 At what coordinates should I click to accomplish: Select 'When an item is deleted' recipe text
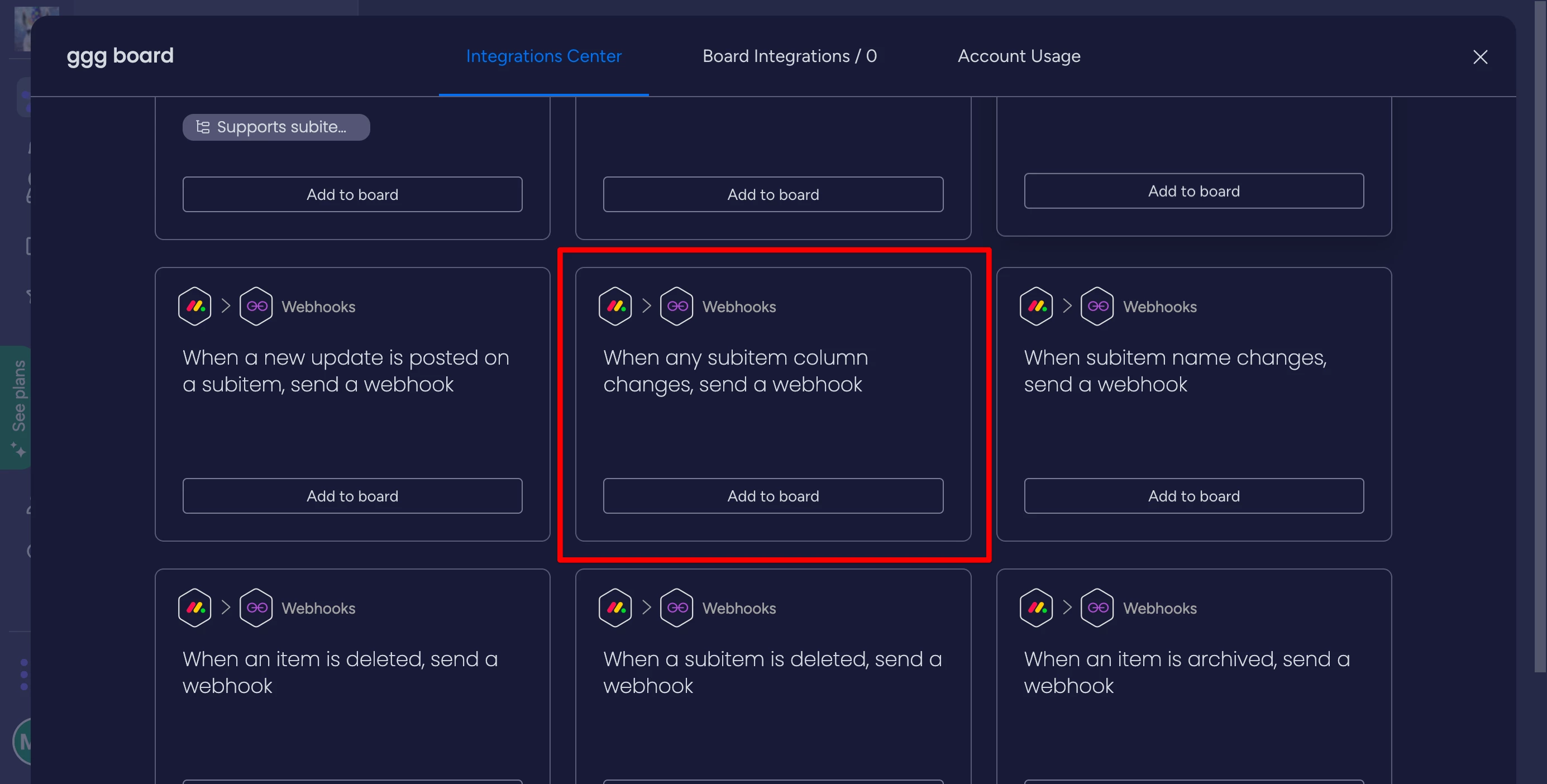pos(341,672)
